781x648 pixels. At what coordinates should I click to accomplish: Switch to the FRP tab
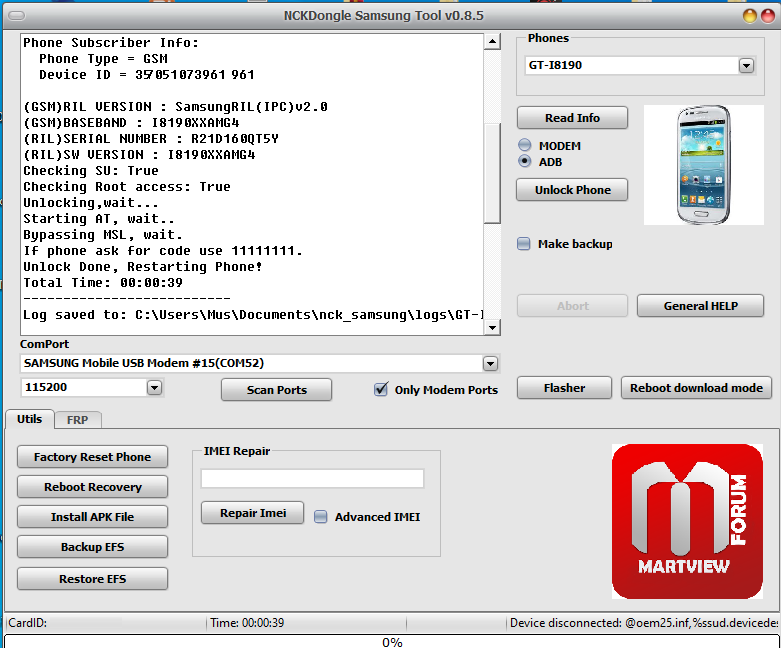(78, 420)
